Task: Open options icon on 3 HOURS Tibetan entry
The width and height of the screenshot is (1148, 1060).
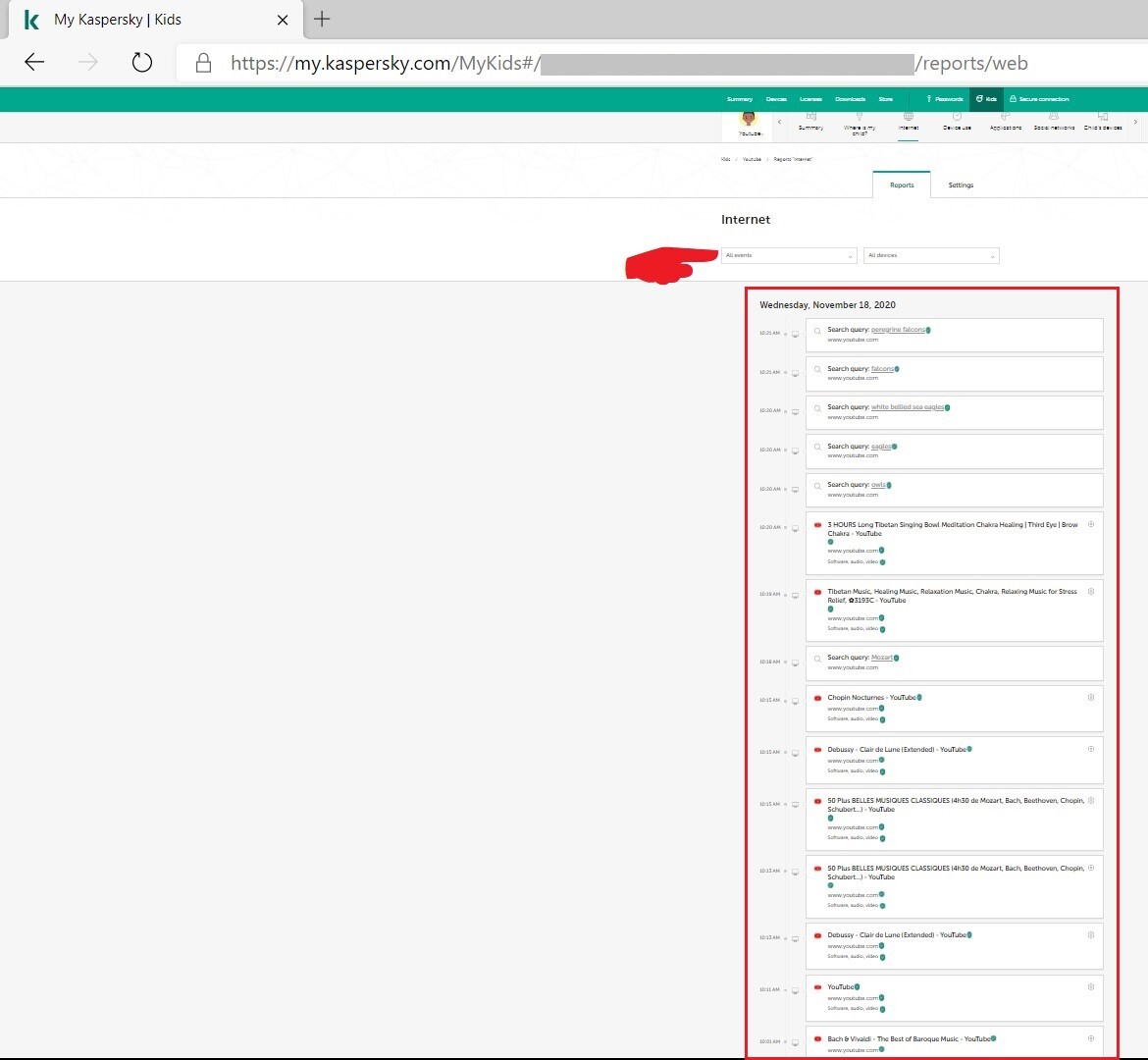Action: tap(1091, 524)
